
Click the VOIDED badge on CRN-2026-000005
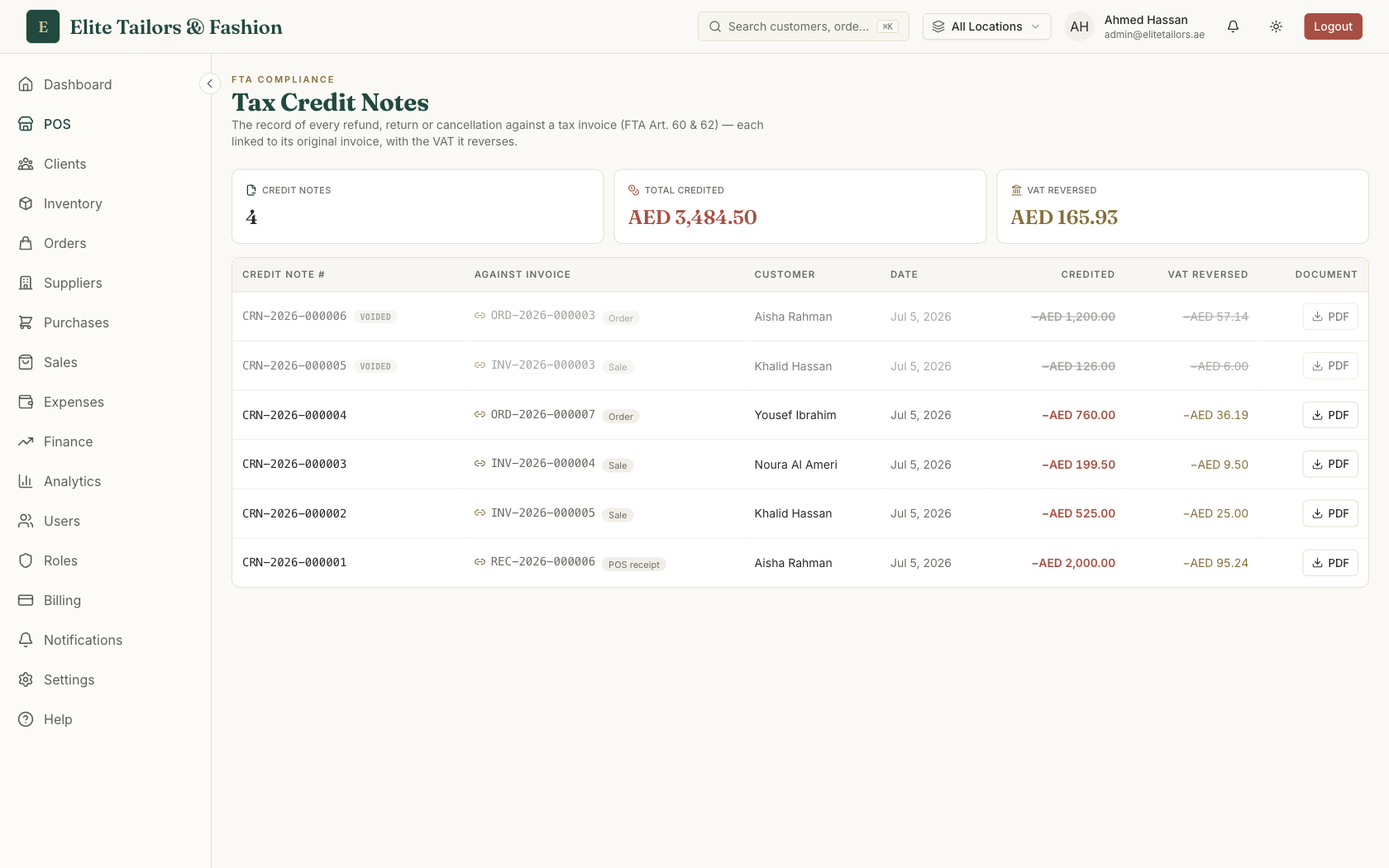click(375, 366)
